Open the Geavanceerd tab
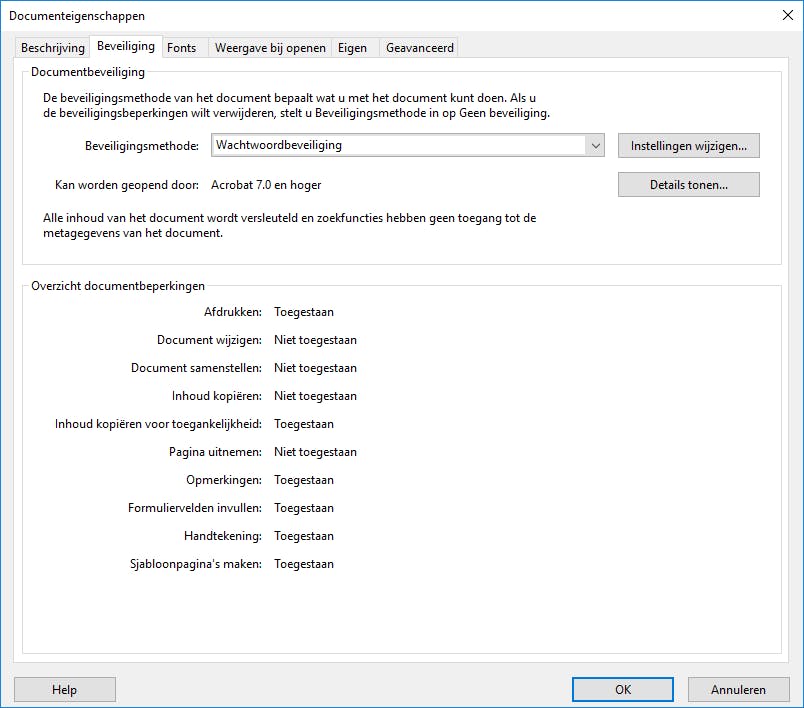The image size is (804, 708). pyautogui.click(x=418, y=47)
